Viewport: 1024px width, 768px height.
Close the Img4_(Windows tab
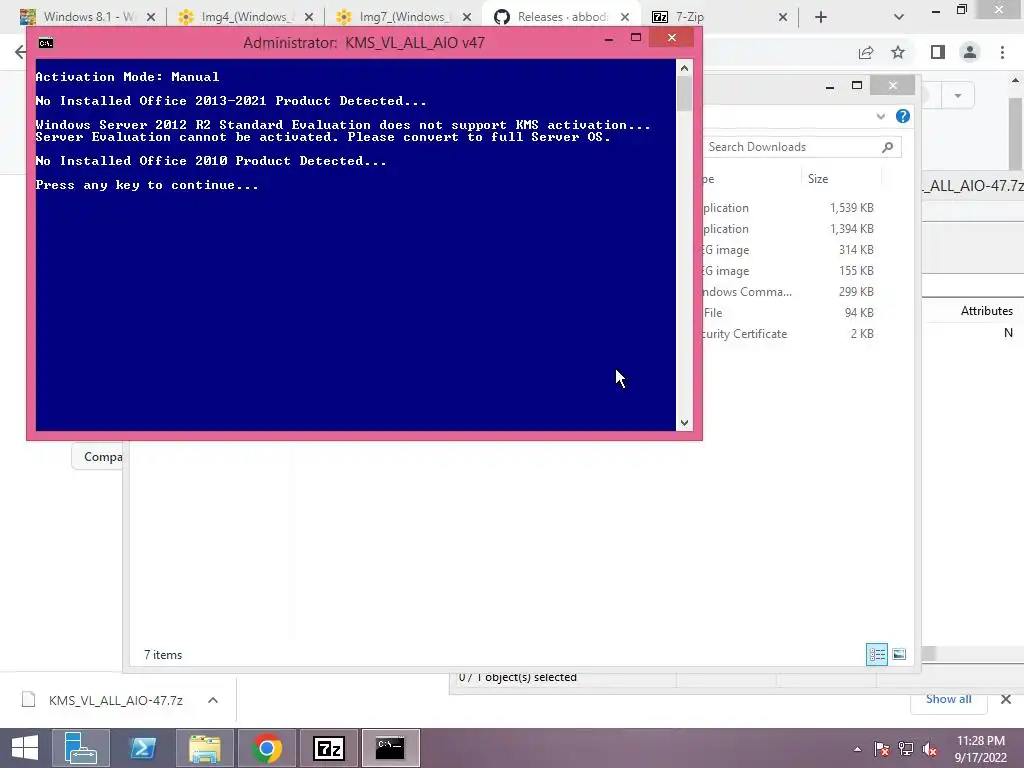click(309, 17)
